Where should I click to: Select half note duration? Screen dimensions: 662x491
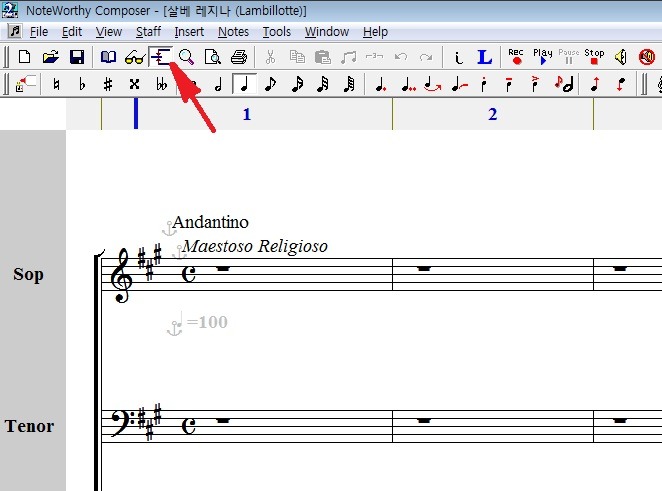point(218,84)
